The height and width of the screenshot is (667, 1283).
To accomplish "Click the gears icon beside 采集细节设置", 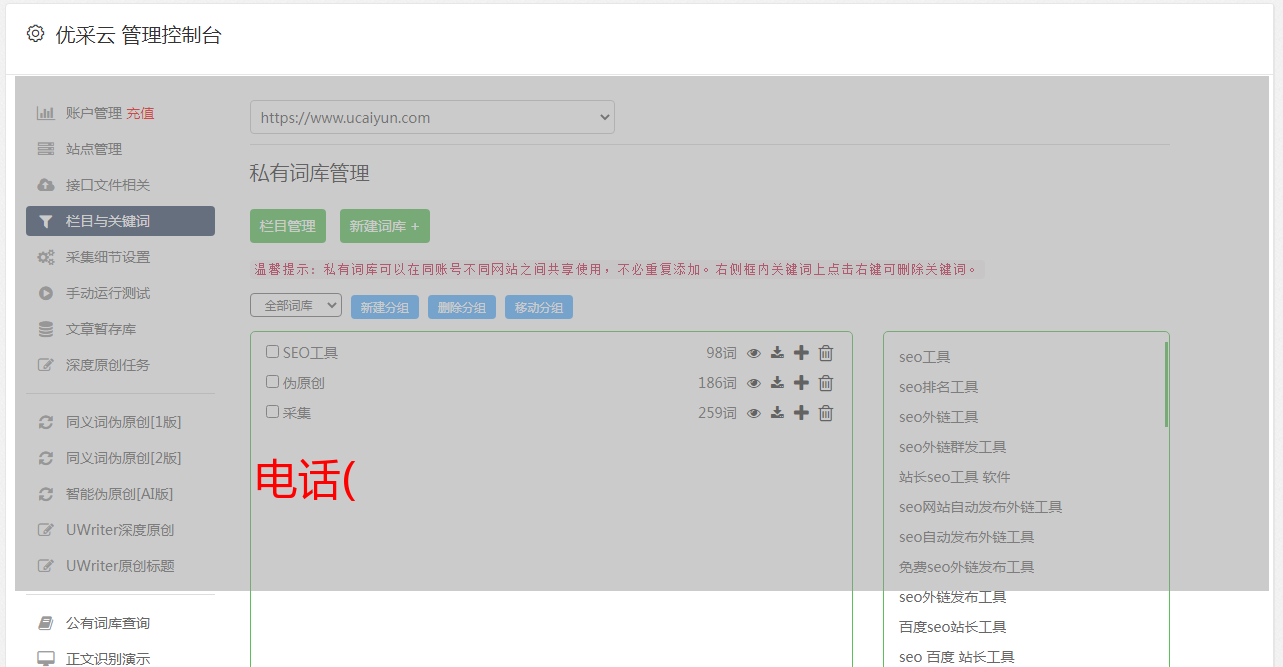I will (x=46, y=257).
